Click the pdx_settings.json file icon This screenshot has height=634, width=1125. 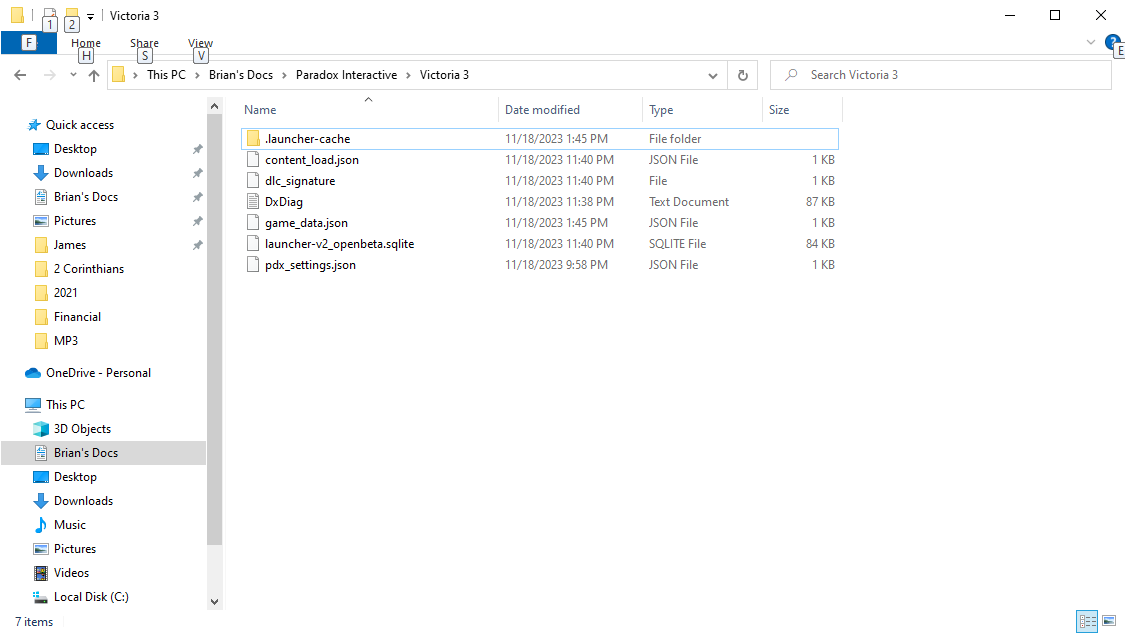point(253,265)
